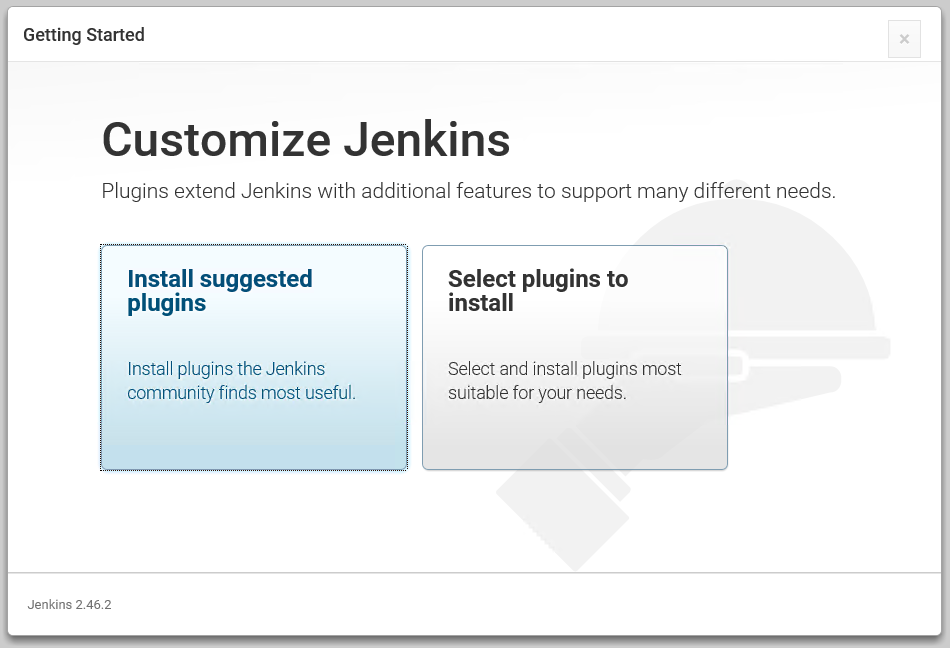Choose the Select plugins to install option
This screenshot has height=648, width=950.
click(x=575, y=357)
